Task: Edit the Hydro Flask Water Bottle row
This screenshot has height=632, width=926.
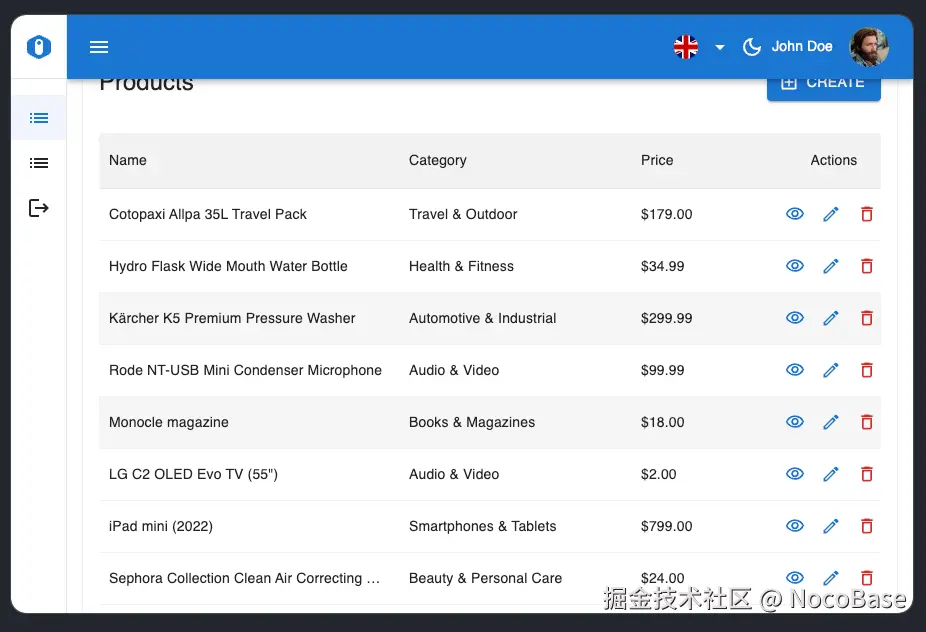Action: click(x=831, y=266)
